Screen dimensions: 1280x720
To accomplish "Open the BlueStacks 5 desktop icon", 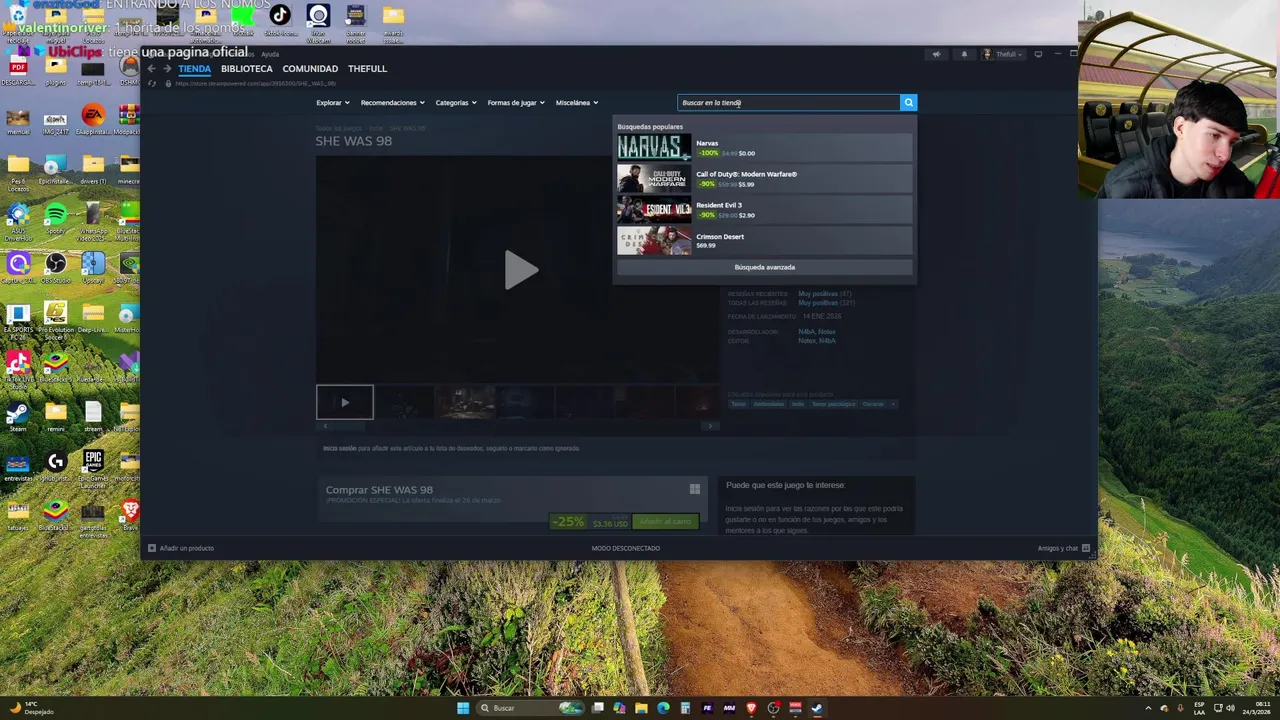I will pyautogui.click(x=56, y=368).
